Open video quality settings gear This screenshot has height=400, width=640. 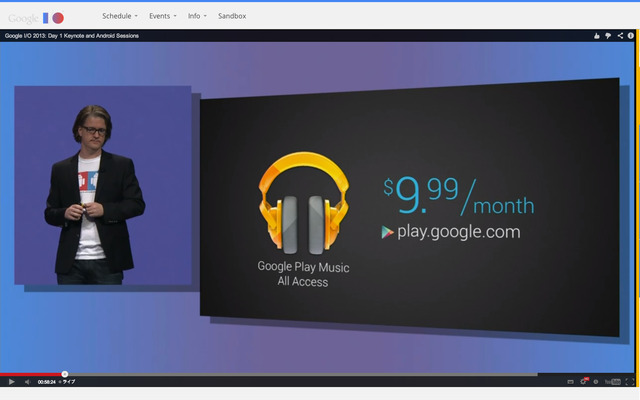584,382
